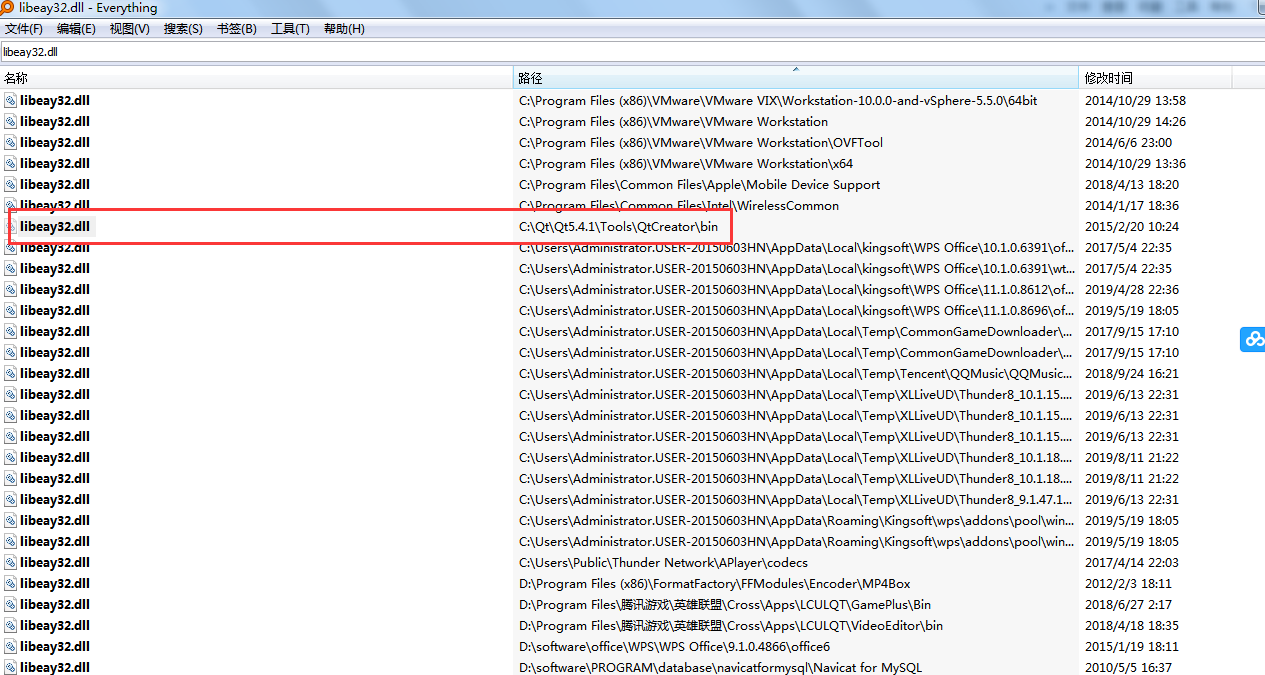Click the dll icon on the FormatFactory MP4Box row
This screenshot has height=675, width=1265.
pyautogui.click(x=10, y=583)
